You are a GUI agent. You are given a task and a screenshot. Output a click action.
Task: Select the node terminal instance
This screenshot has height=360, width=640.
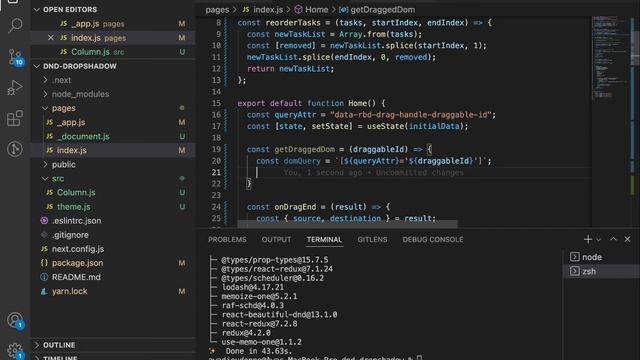(x=601, y=257)
